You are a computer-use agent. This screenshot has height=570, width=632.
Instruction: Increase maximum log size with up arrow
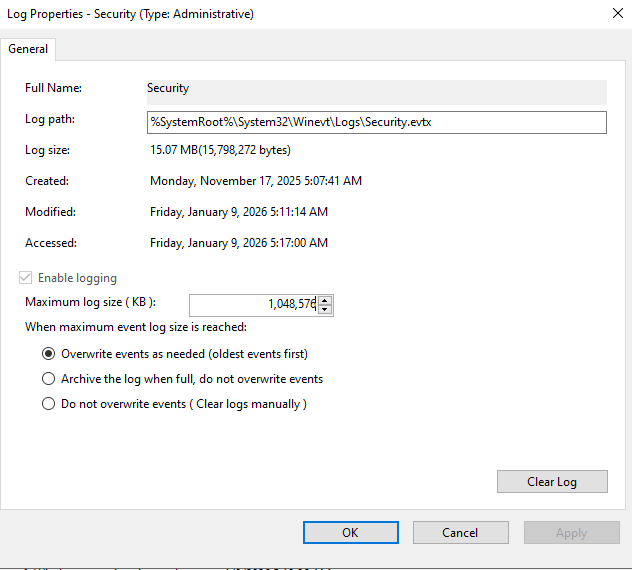[x=325, y=300]
